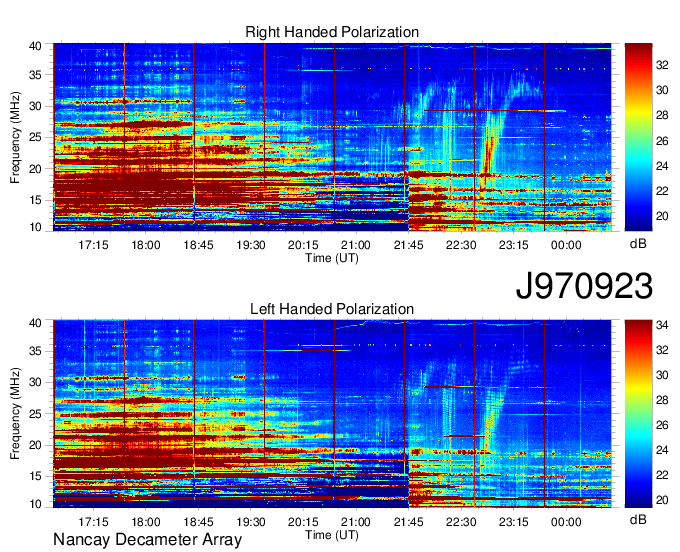
Task: Click the 10 MHz tick on Right Handed frequency axis
Action: (35, 227)
